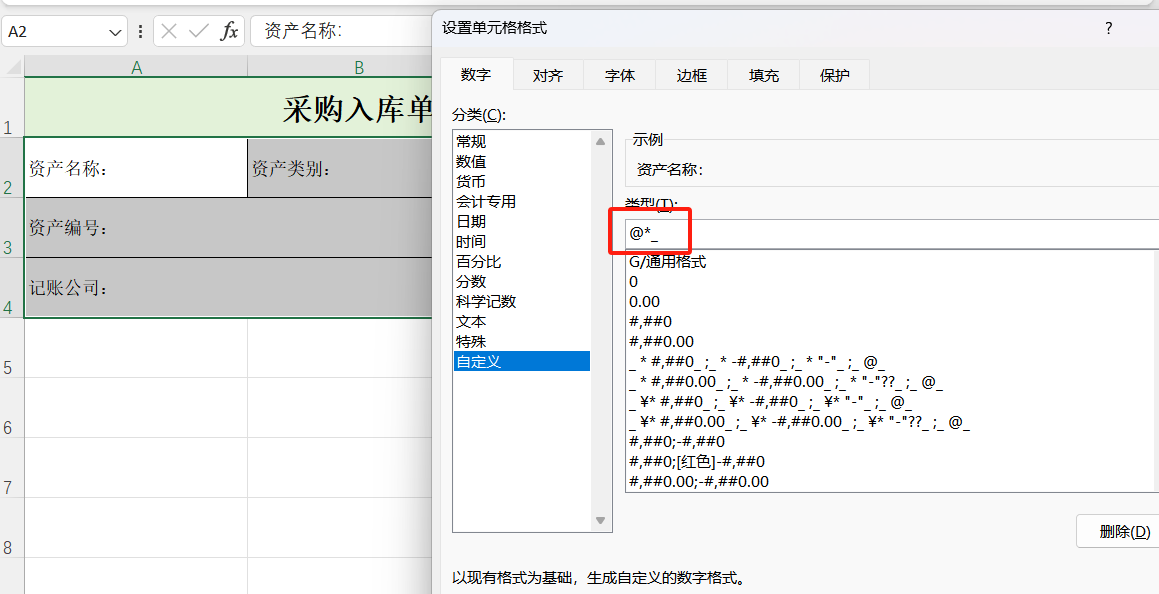Viewport: 1159px width, 594px height.
Task: Click the confirm checkmark in formula bar
Action: [198, 30]
